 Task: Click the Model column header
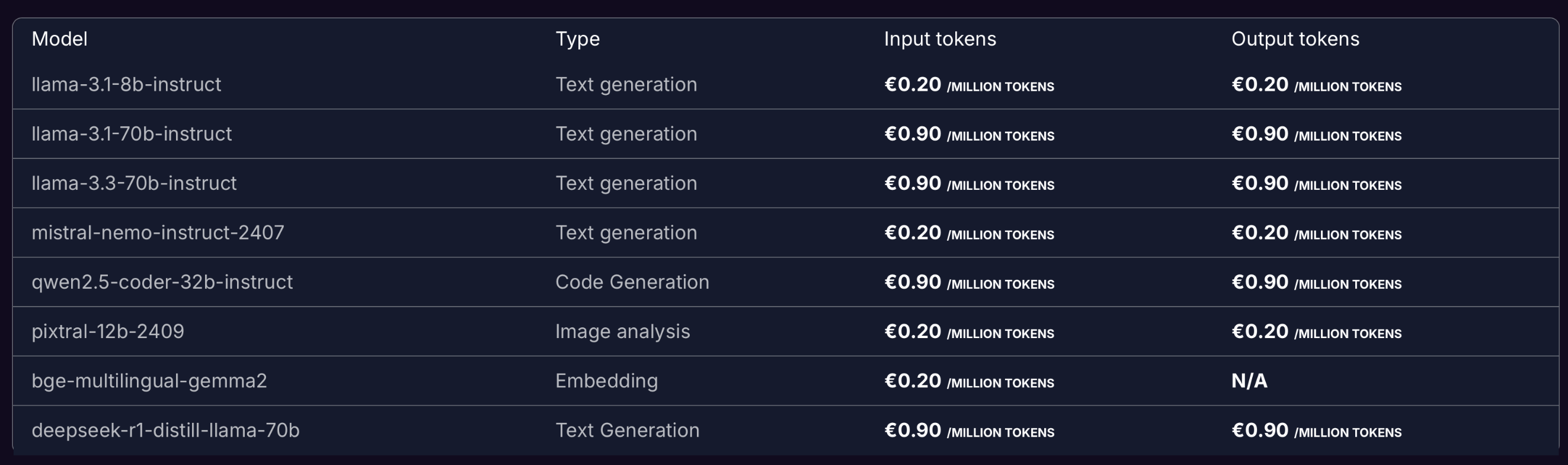60,39
